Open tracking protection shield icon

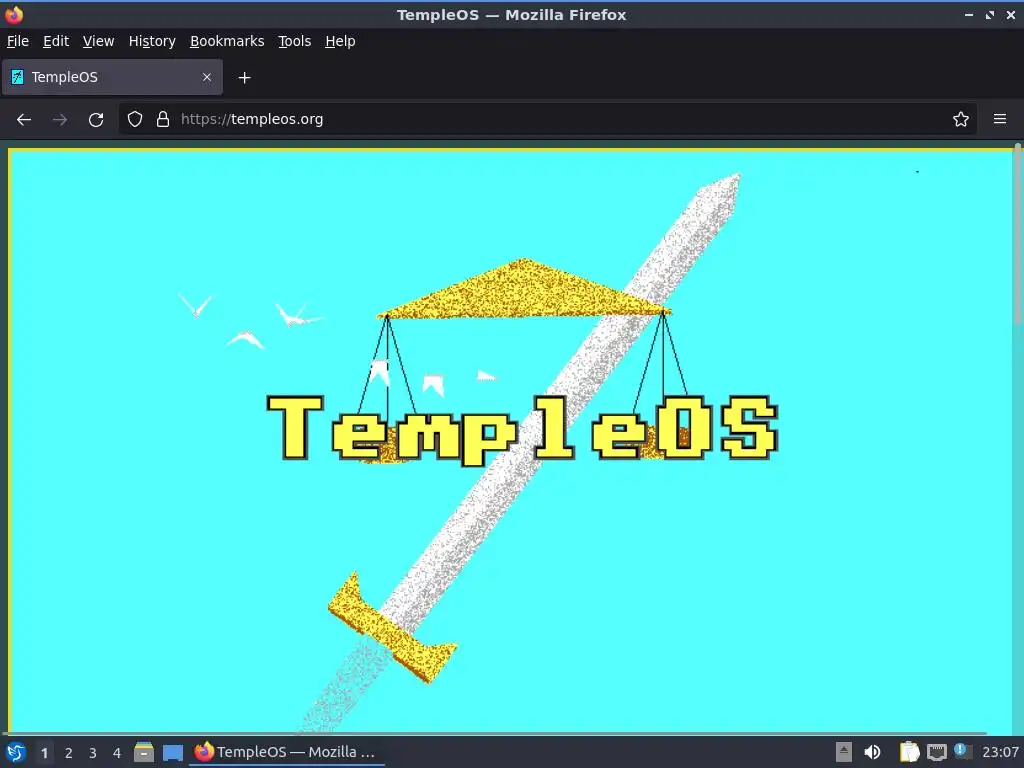pos(135,120)
